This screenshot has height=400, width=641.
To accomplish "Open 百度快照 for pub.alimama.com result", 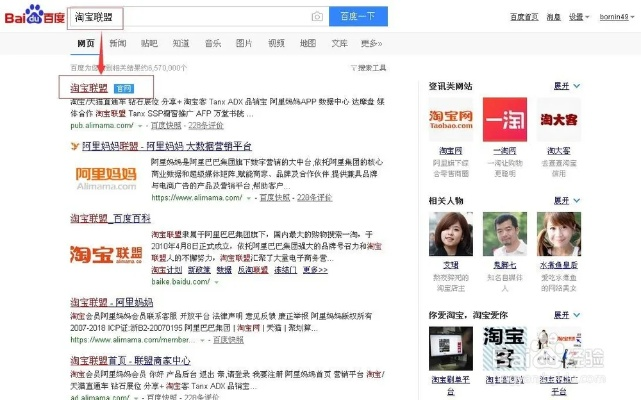I will [166, 126].
